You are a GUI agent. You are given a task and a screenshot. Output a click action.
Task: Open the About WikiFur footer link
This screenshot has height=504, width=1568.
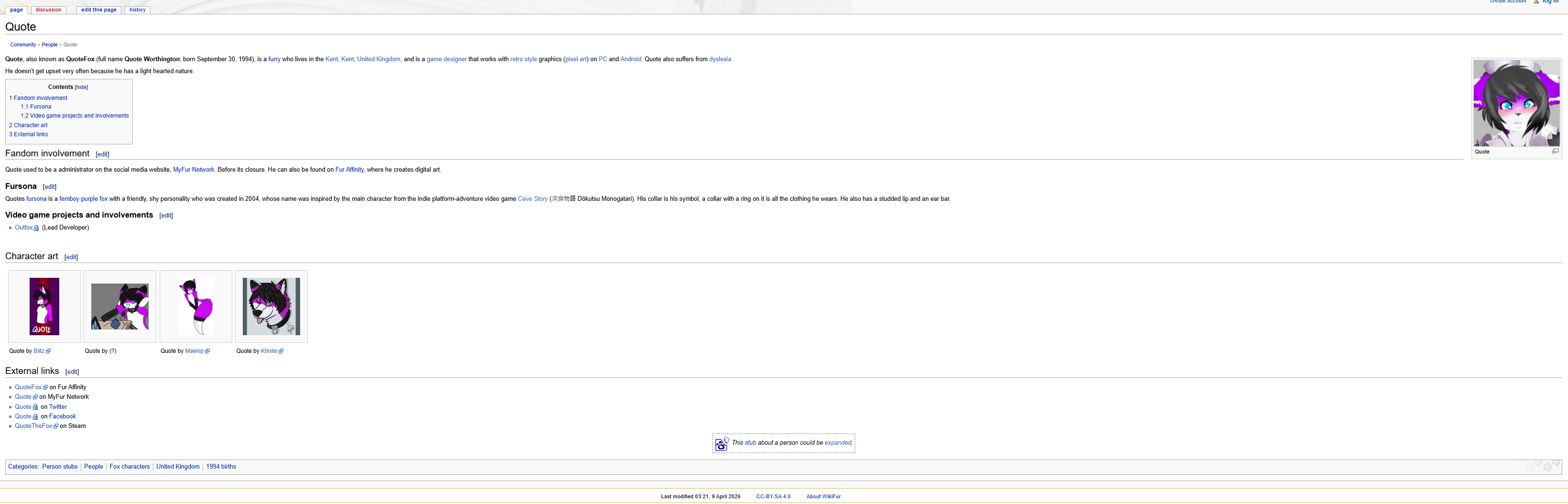(x=823, y=497)
